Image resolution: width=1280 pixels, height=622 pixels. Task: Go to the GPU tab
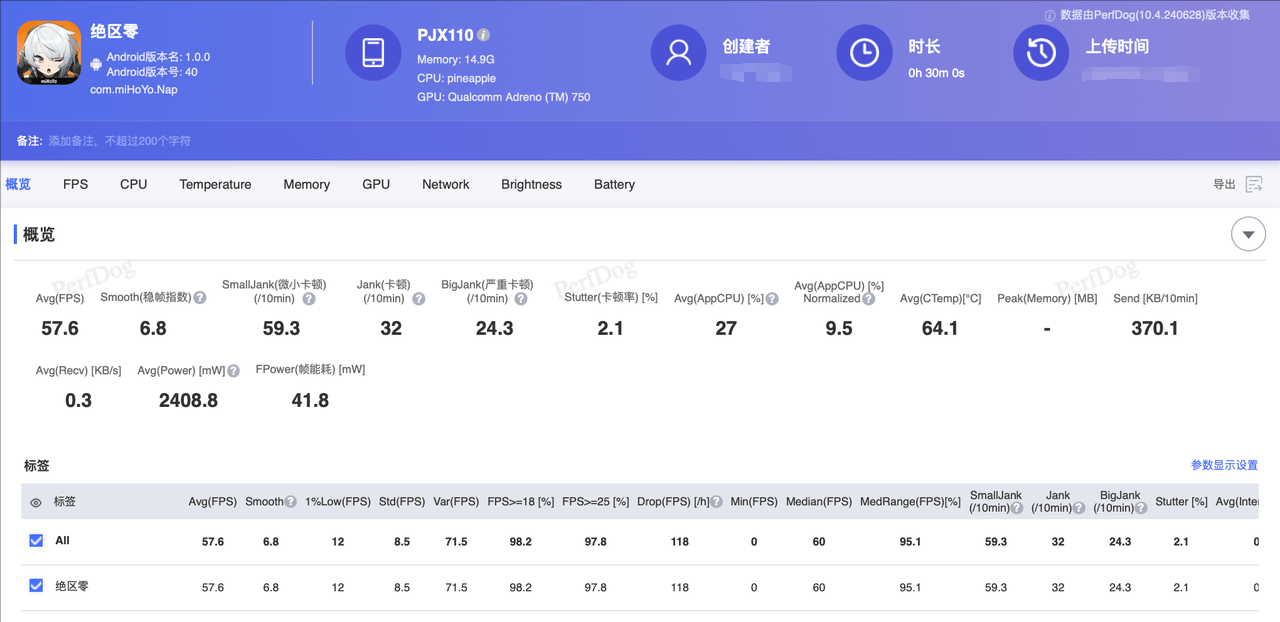[376, 184]
